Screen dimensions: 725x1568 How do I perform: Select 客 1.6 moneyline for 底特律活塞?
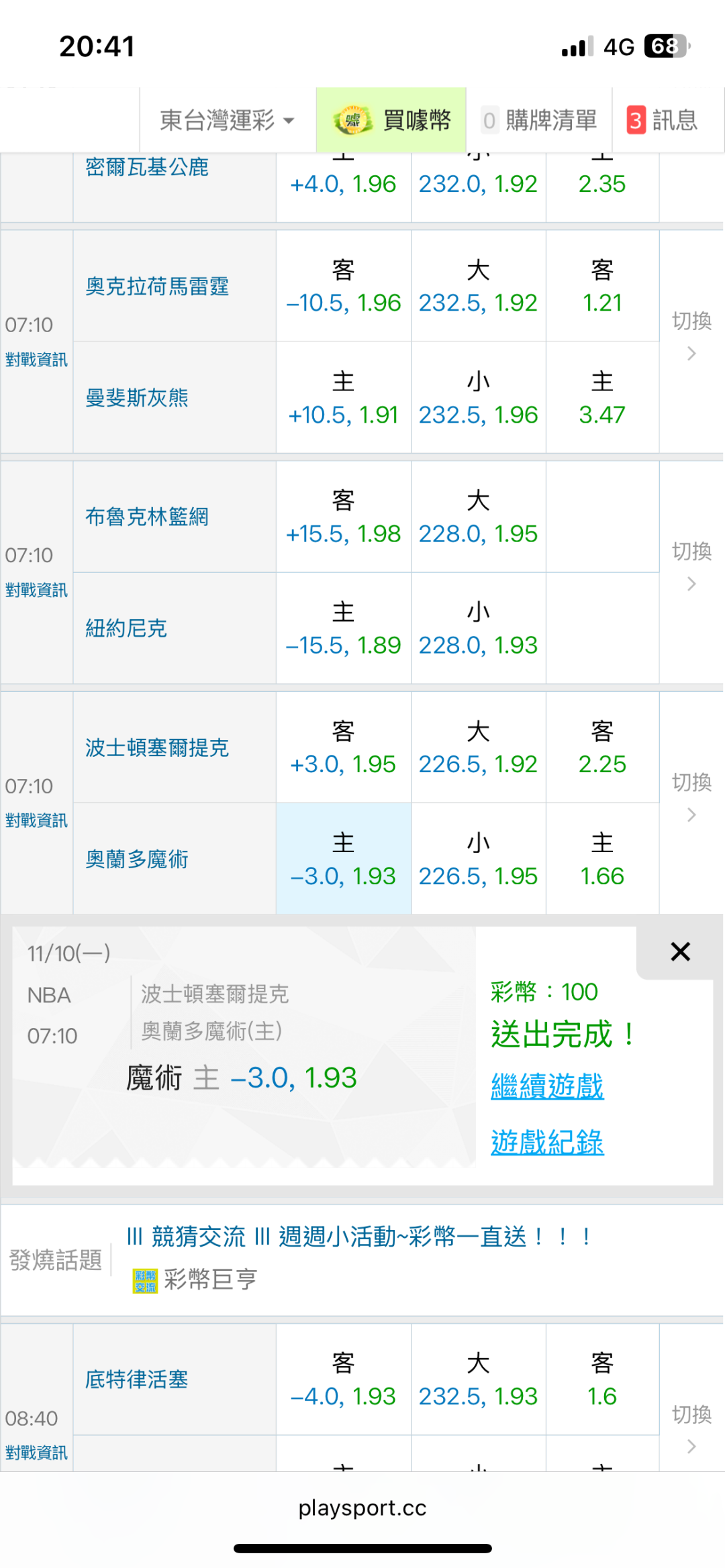(602, 1380)
